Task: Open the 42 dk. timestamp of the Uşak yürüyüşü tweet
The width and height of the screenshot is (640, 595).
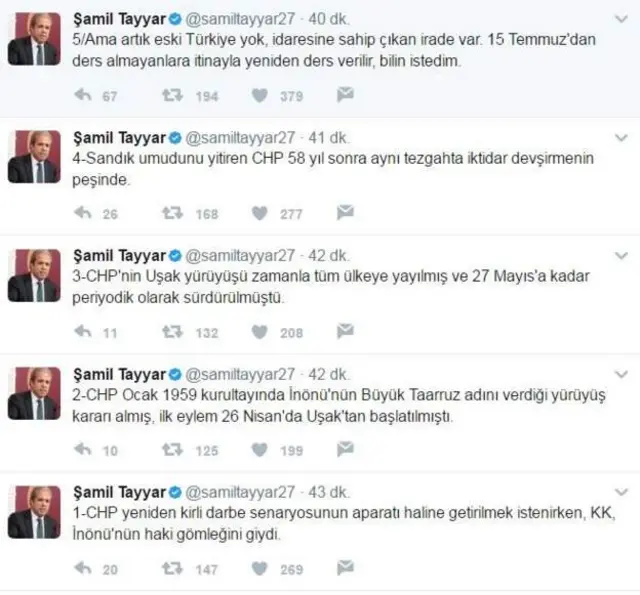Action: [x=328, y=256]
